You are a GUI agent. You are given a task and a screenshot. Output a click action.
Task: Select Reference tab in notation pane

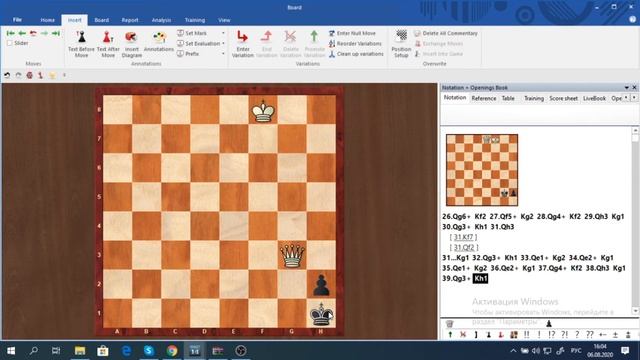pyautogui.click(x=484, y=98)
